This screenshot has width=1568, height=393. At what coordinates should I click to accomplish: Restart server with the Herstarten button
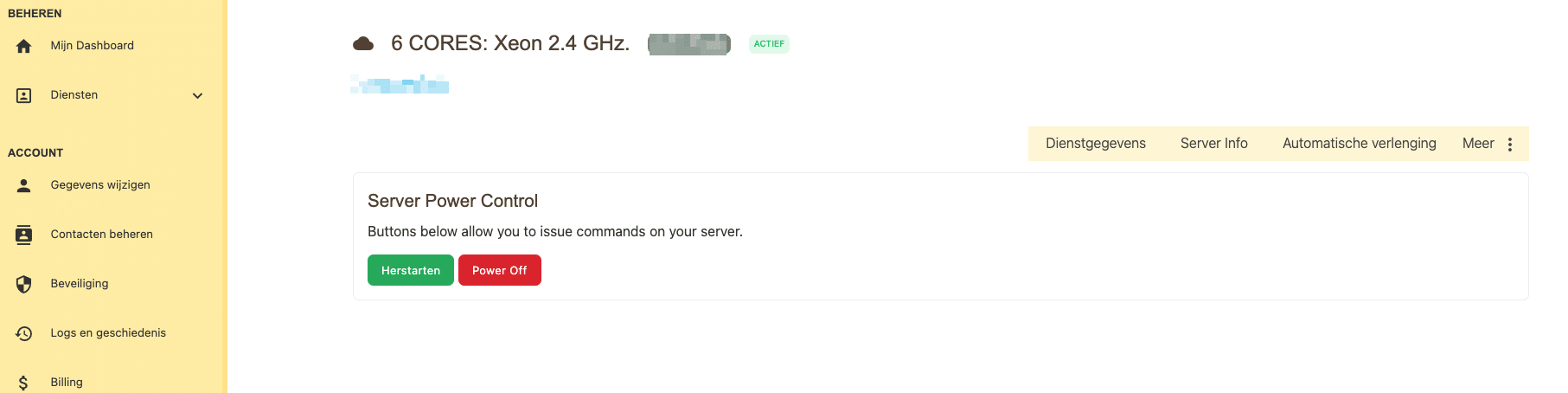click(x=411, y=270)
